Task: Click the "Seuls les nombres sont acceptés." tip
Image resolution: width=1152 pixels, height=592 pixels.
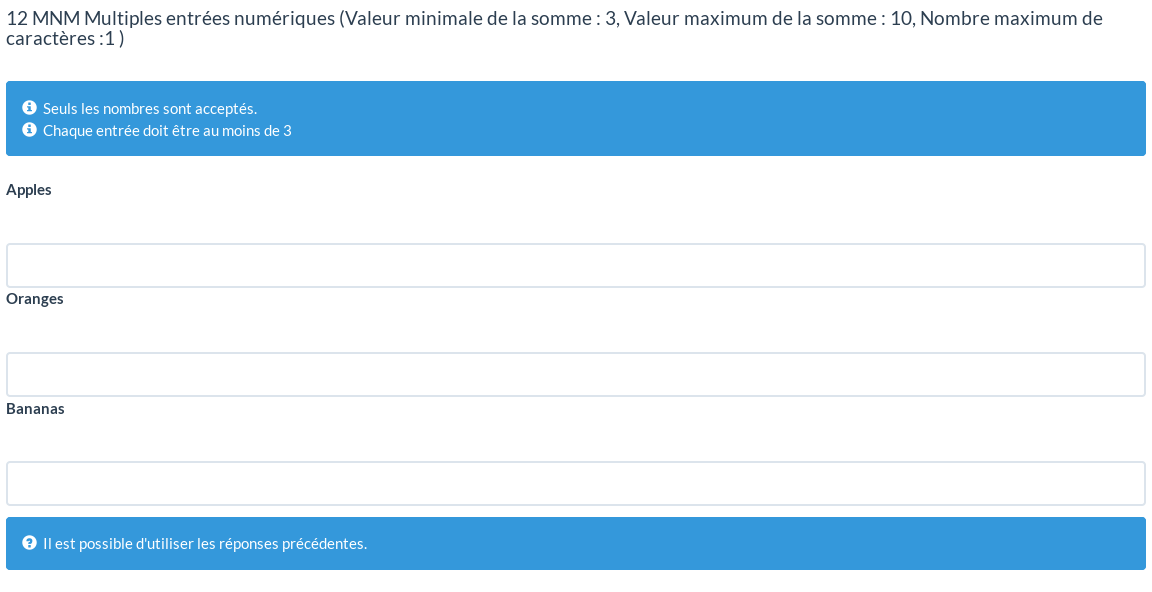Action: (x=150, y=109)
